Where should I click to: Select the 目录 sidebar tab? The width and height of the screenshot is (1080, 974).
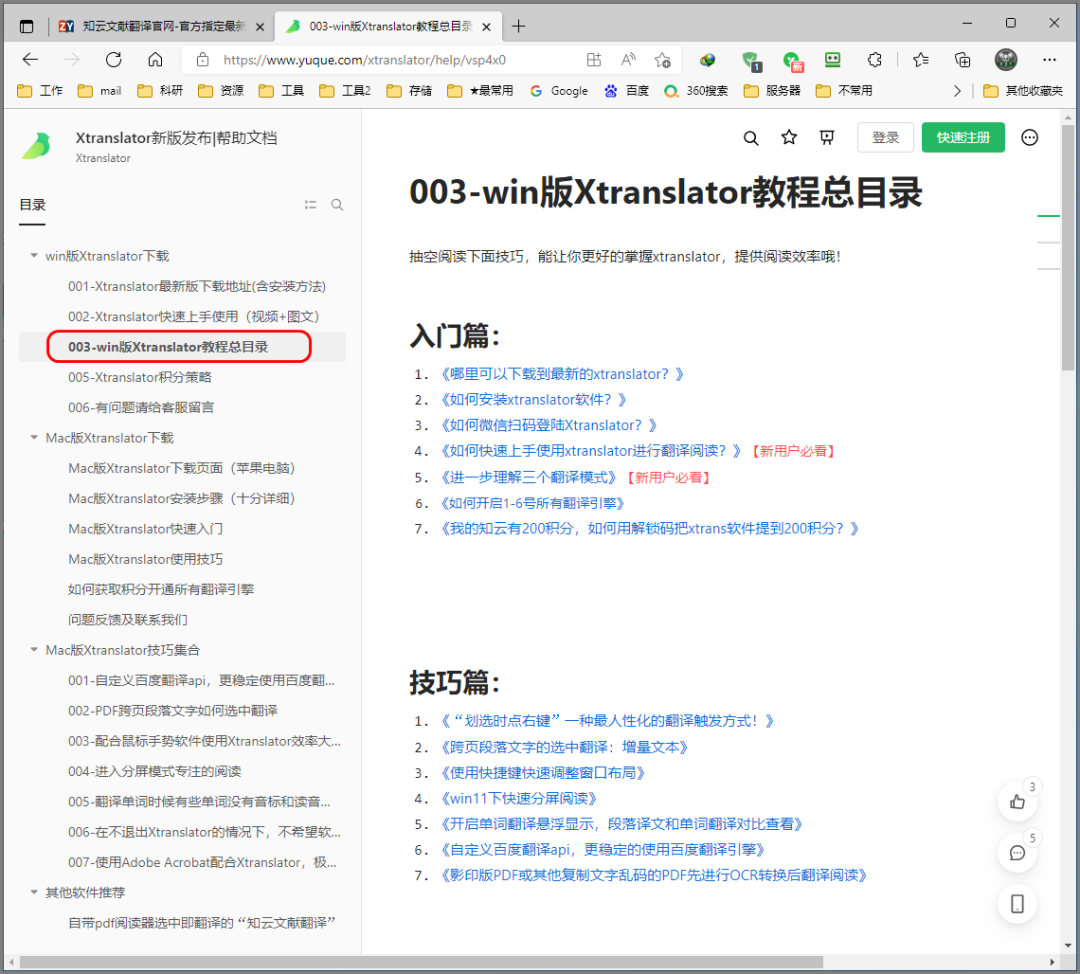32,205
